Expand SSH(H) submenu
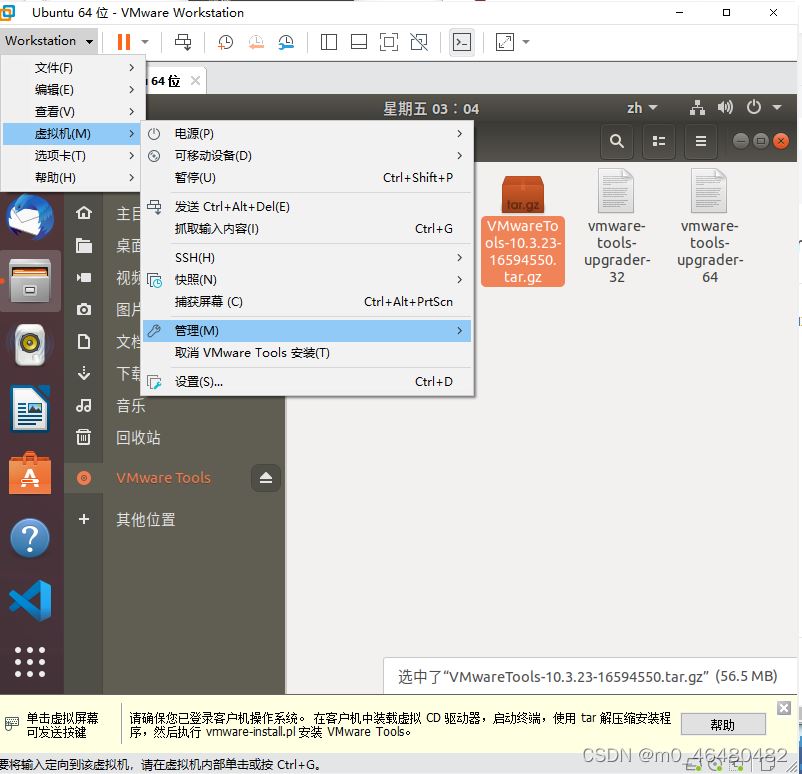This screenshot has height=774, width=802. (x=307, y=257)
